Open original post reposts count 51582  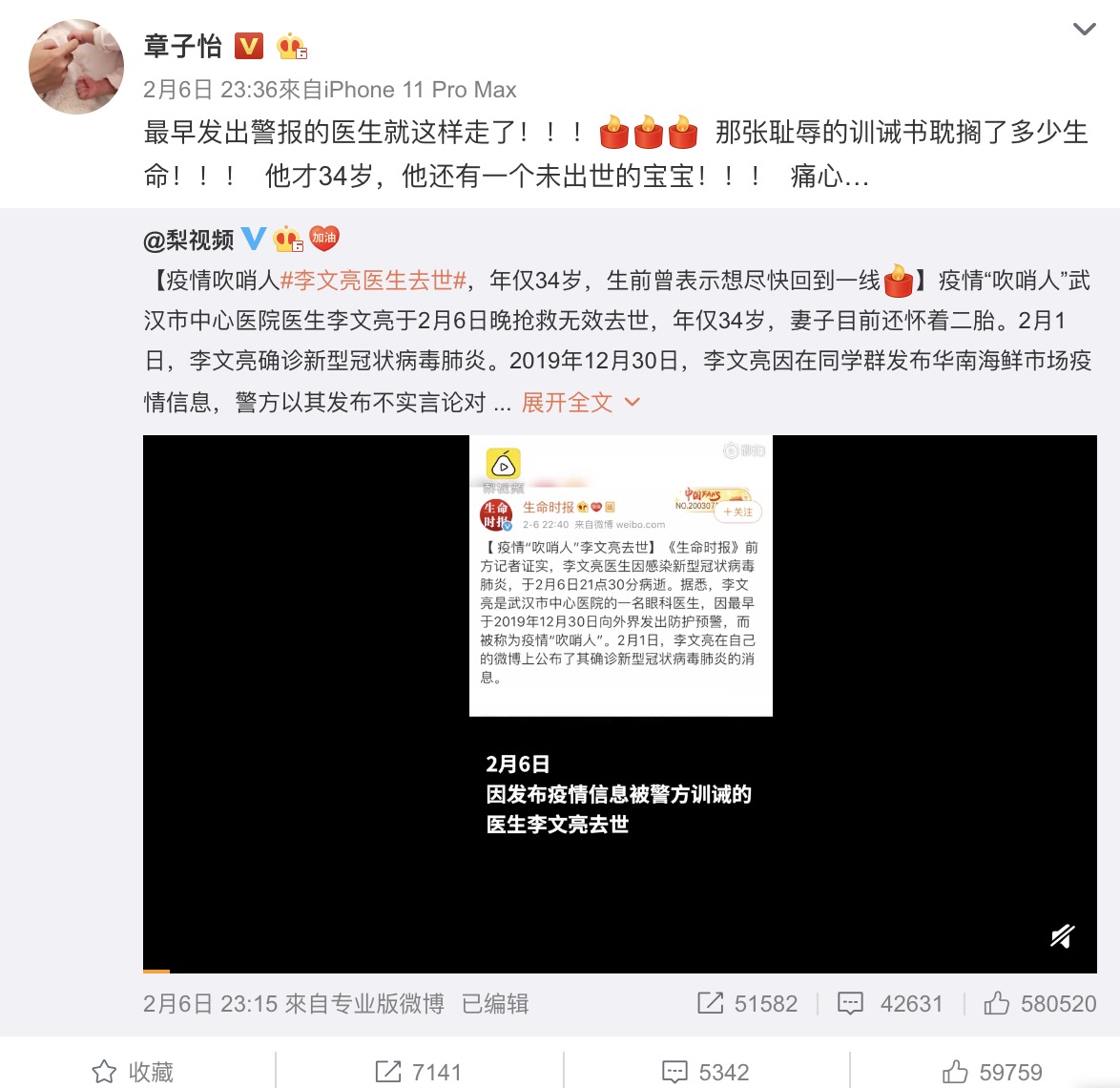pos(747,1004)
